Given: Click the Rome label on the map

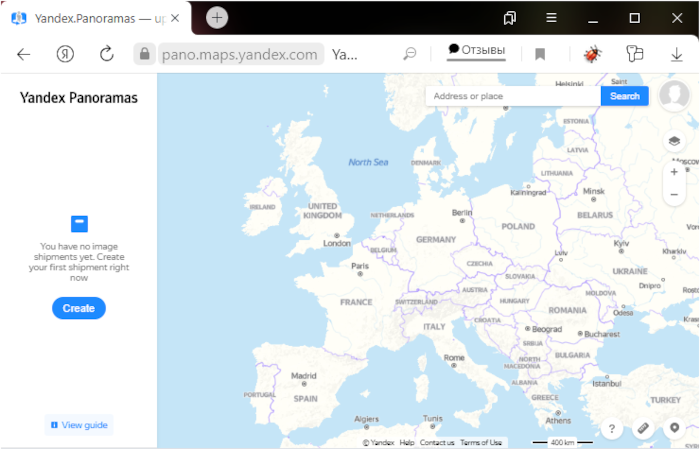Looking at the screenshot, I should pos(454,358).
